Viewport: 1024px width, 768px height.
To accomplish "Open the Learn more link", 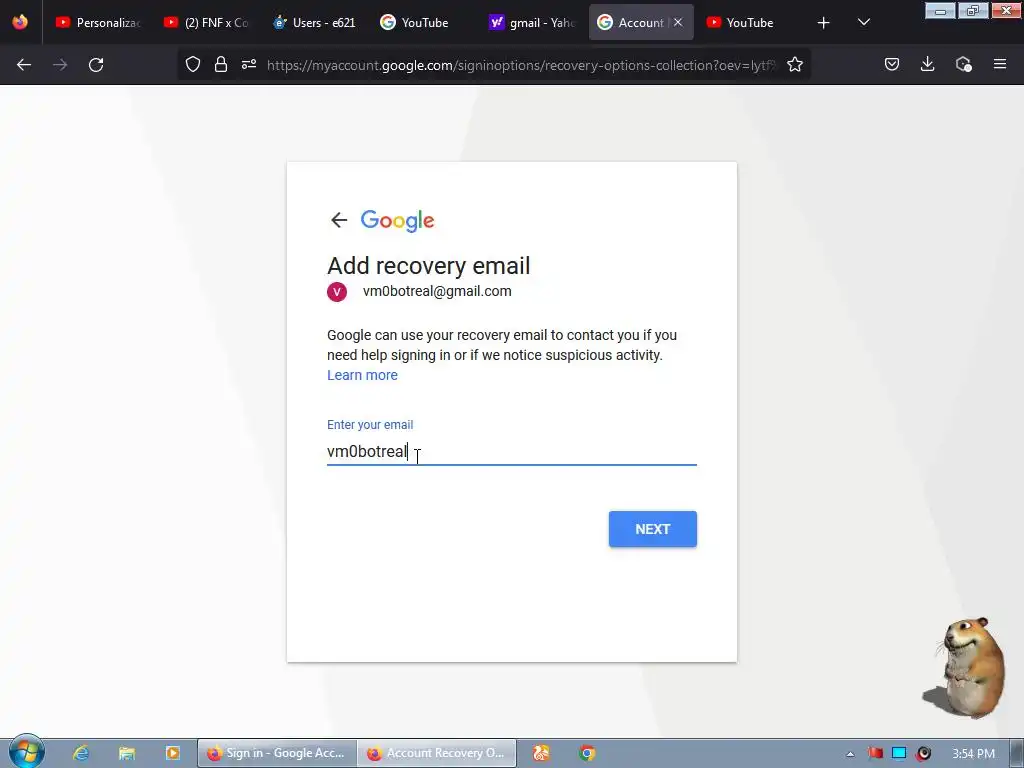I will (362, 375).
